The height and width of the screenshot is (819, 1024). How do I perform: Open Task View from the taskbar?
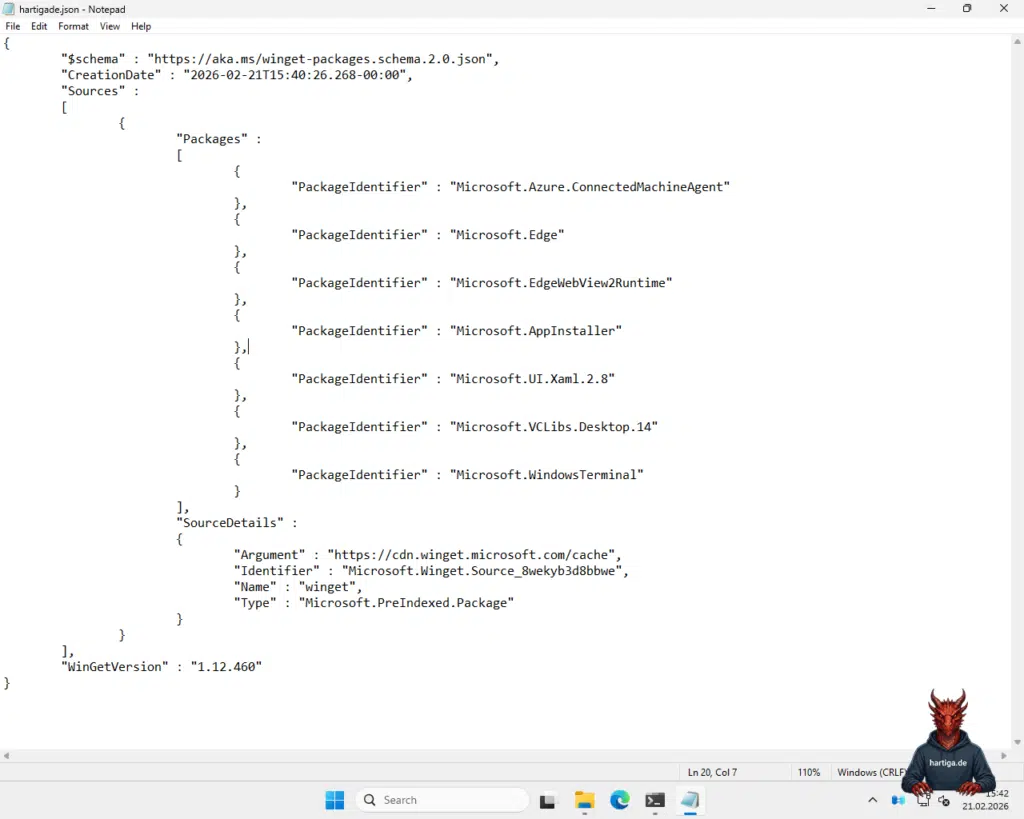pyautogui.click(x=547, y=800)
